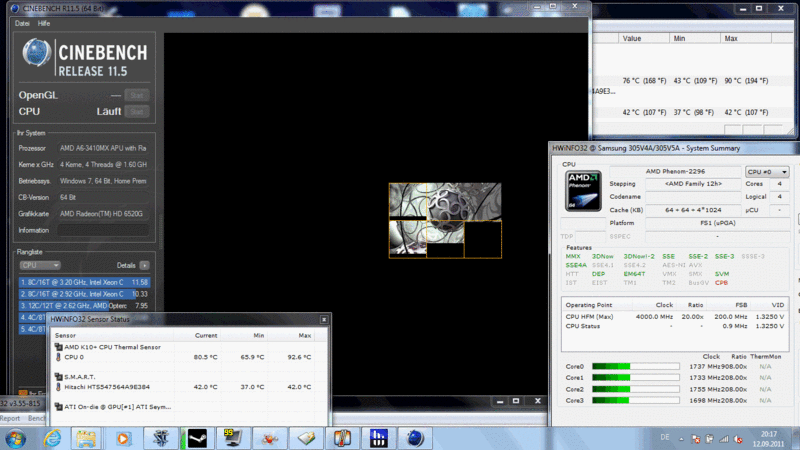Open the red bug application taskbar icon
The height and width of the screenshot is (450, 800).
pos(269,439)
